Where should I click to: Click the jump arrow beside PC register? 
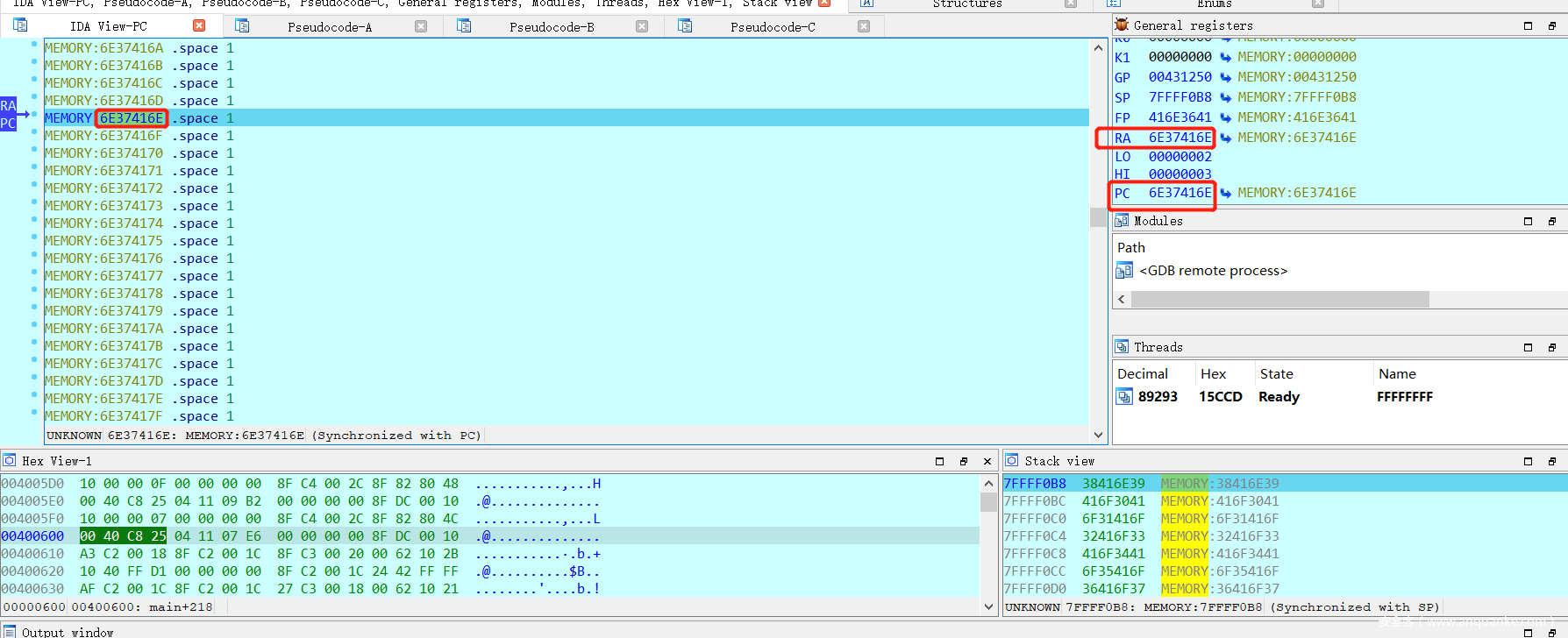(x=1225, y=193)
